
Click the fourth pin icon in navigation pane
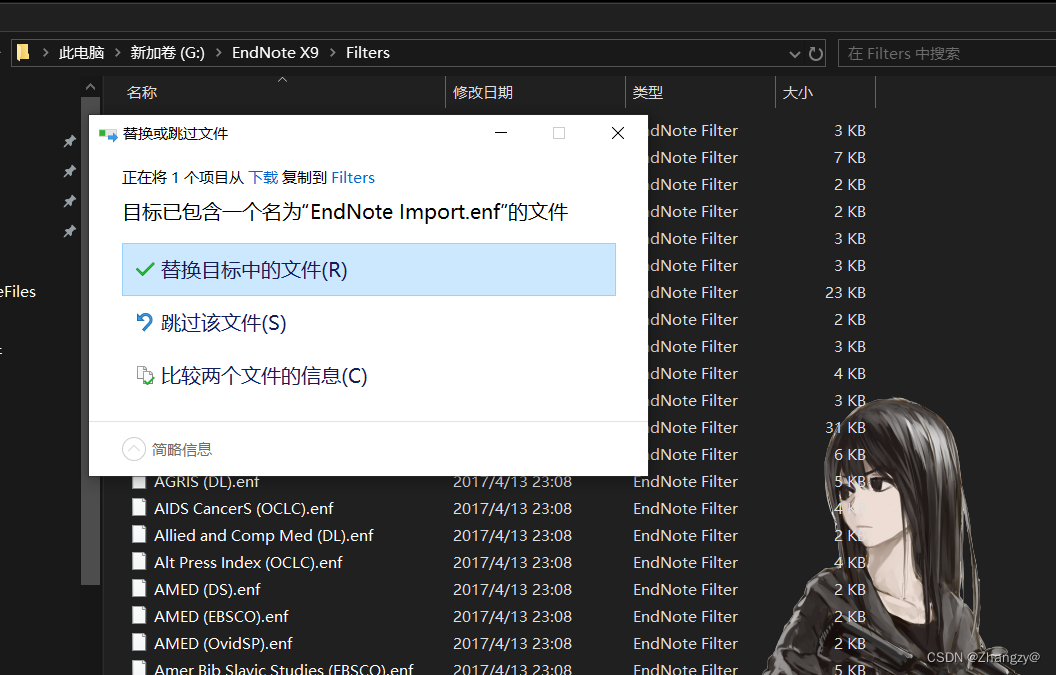click(x=69, y=232)
